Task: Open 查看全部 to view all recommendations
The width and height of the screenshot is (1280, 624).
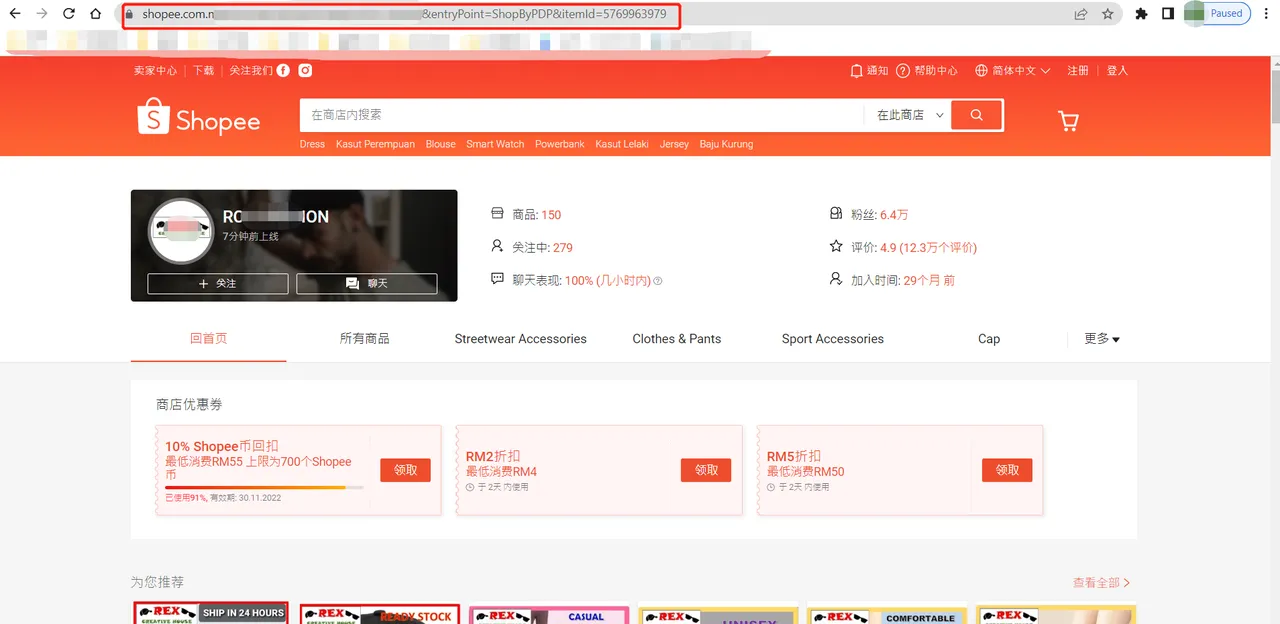Action: 1097,581
